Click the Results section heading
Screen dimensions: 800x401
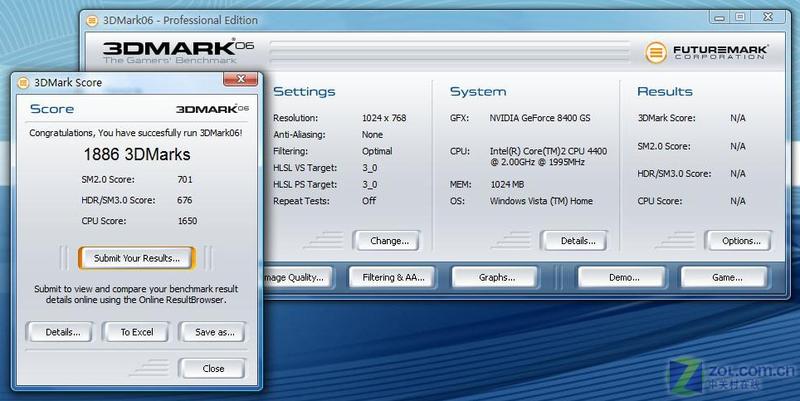665,92
